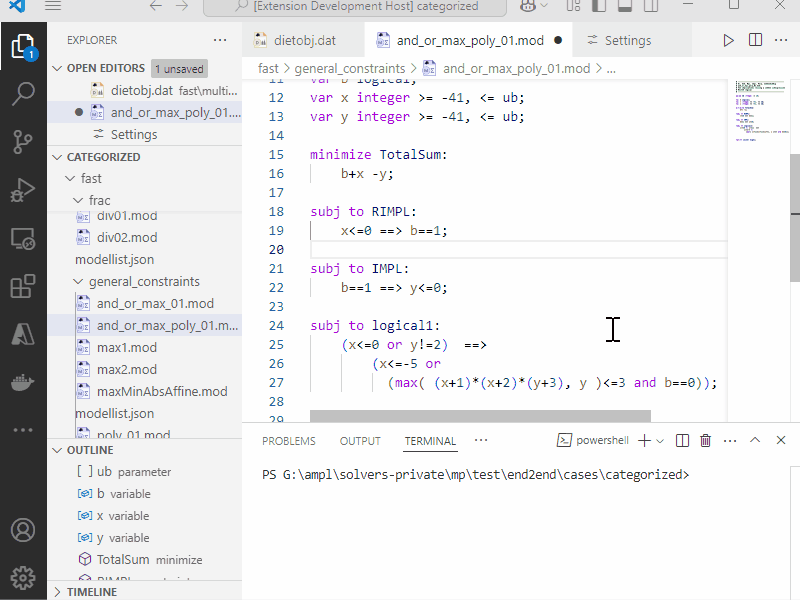Open the Output panel tab
This screenshot has width=800, height=600.
(360, 441)
